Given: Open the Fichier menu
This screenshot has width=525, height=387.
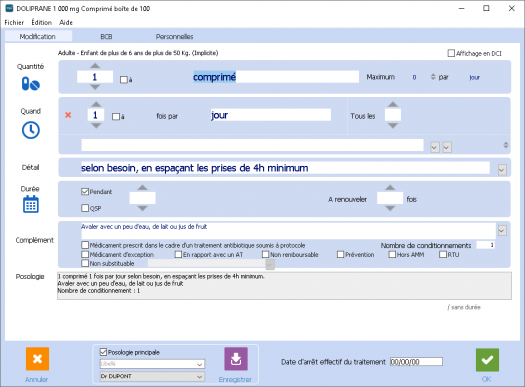Looking at the screenshot, I should pos(14,22).
